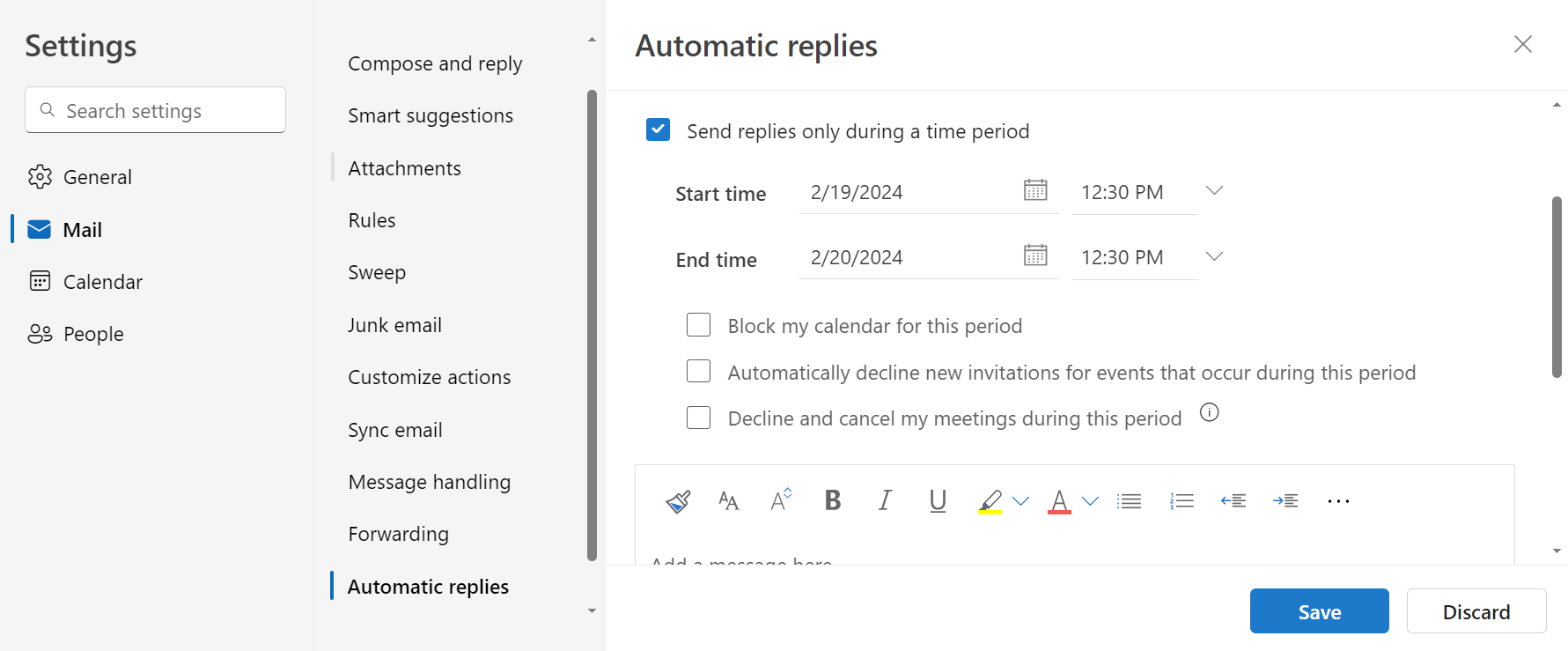Apply underline formatting in the editor
The width and height of the screenshot is (1568, 651).
point(937,500)
